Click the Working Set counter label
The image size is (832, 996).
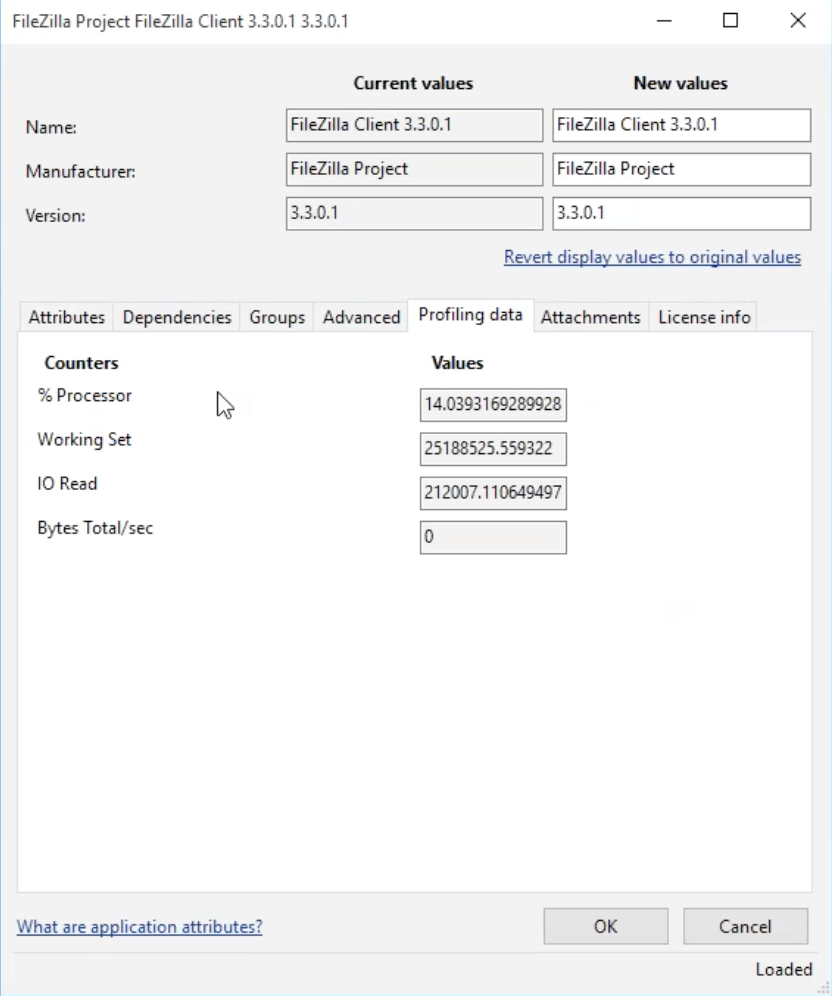(84, 440)
